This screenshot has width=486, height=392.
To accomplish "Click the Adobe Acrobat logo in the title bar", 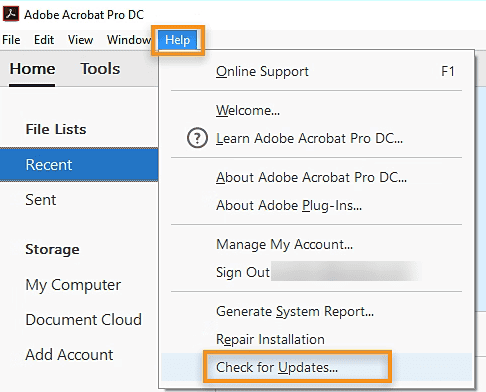I will (11, 14).
